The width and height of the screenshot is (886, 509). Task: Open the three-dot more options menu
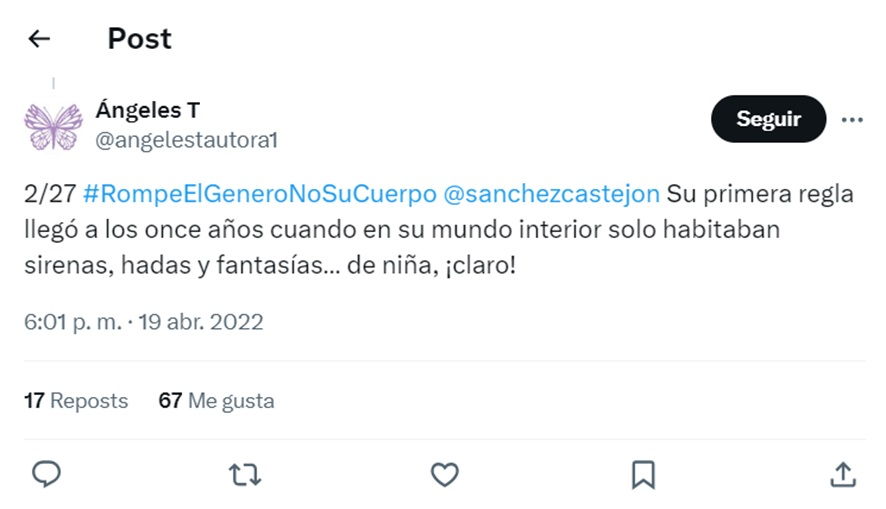[852, 119]
